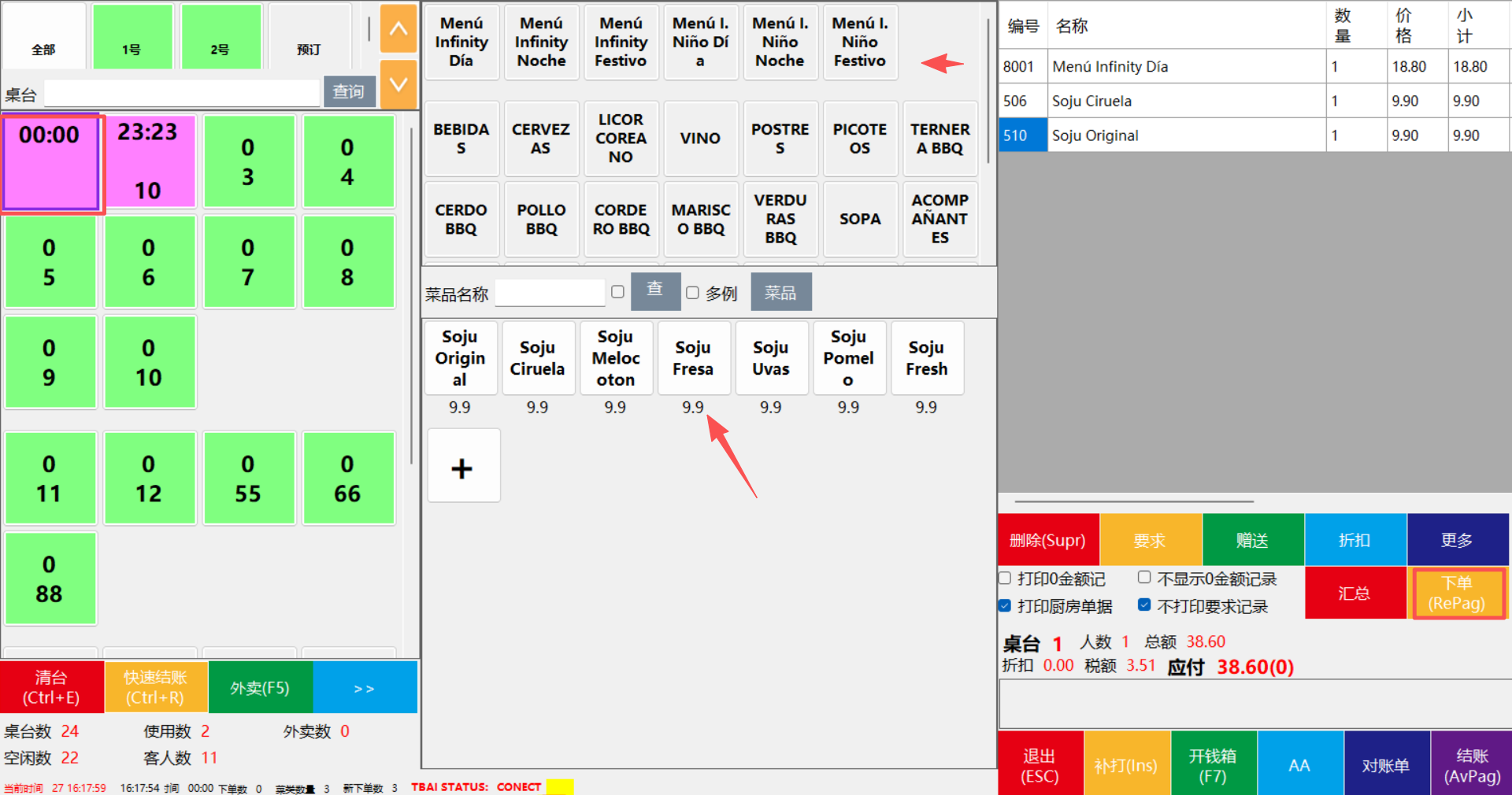Open the 更多 options menu

tap(1457, 540)
